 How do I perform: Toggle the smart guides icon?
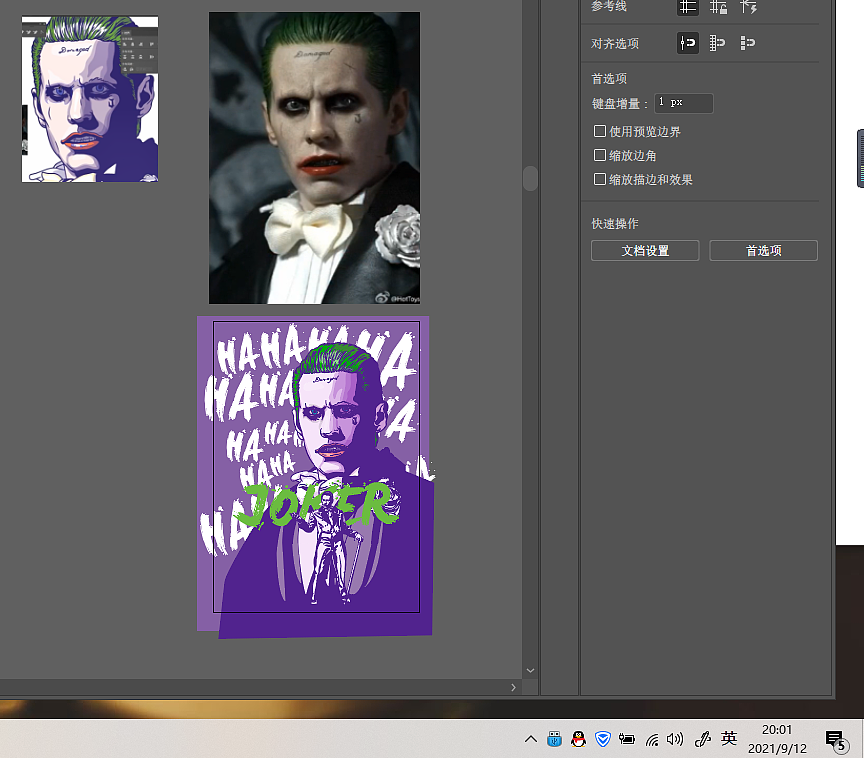748,7
